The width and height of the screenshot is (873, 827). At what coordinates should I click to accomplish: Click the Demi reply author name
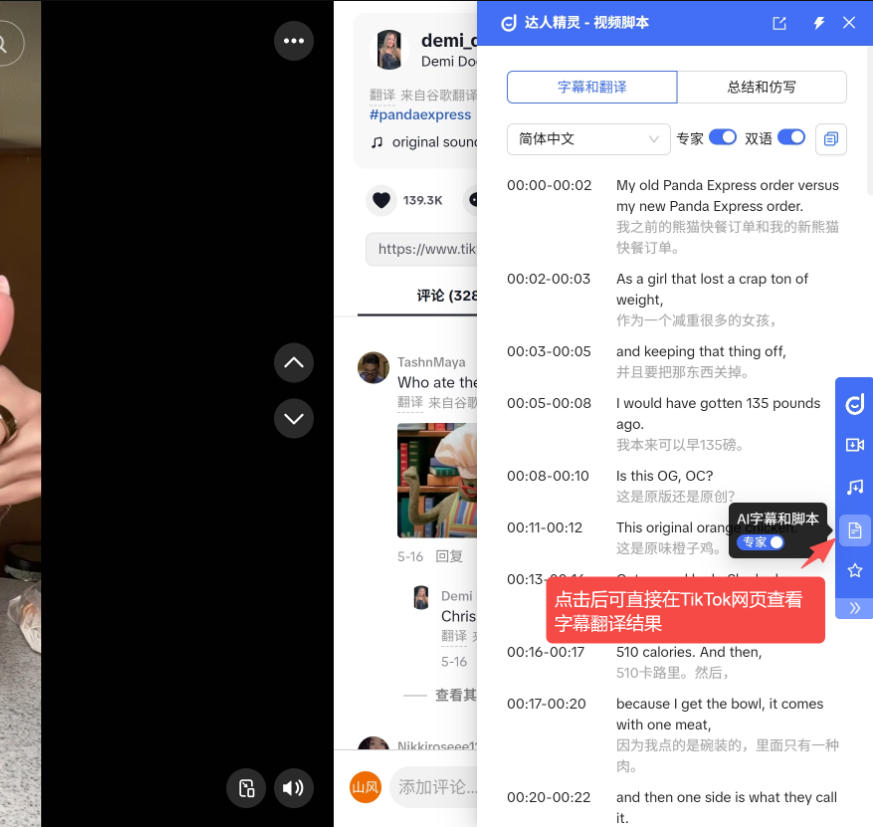(457, 596)
